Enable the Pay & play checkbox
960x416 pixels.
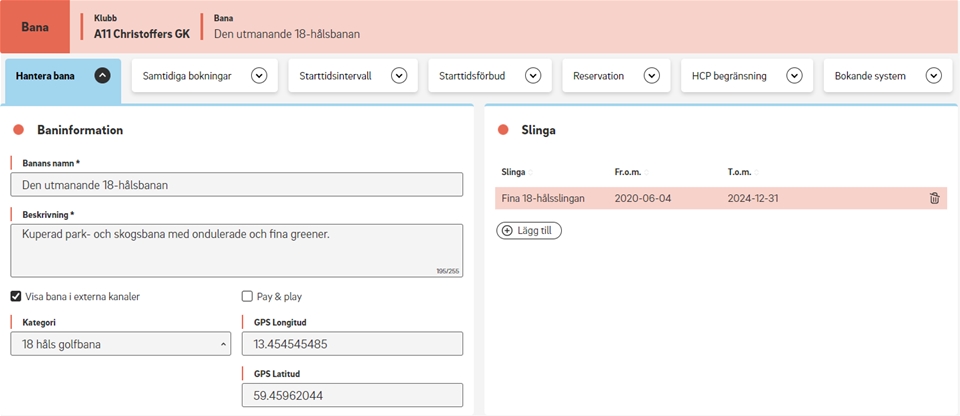247,297
